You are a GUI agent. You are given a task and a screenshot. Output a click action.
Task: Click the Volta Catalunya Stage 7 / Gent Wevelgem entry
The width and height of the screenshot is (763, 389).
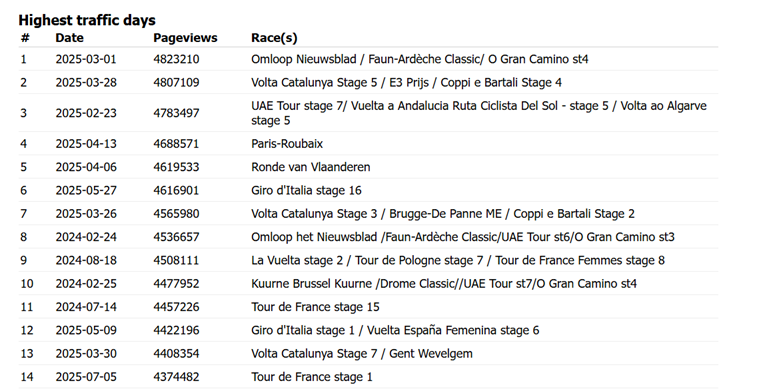tap(362, 353)
